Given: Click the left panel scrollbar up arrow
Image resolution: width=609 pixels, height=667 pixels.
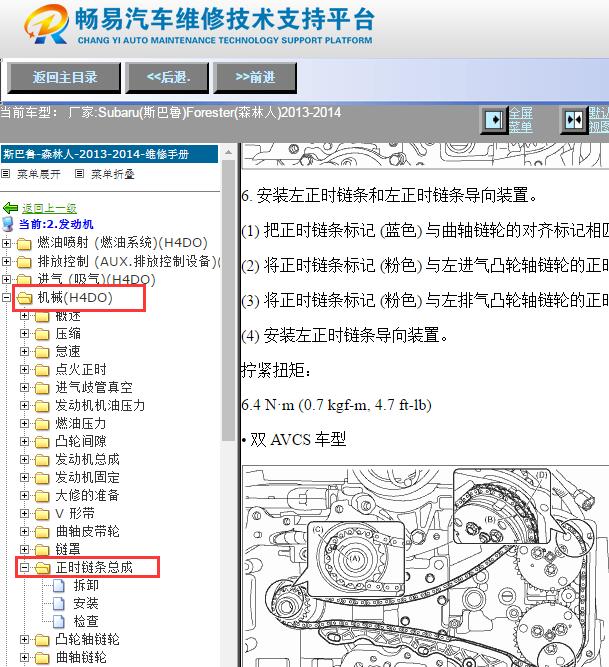Looking at the screenshot, I should pyautogui.click(x=228, y=152).
